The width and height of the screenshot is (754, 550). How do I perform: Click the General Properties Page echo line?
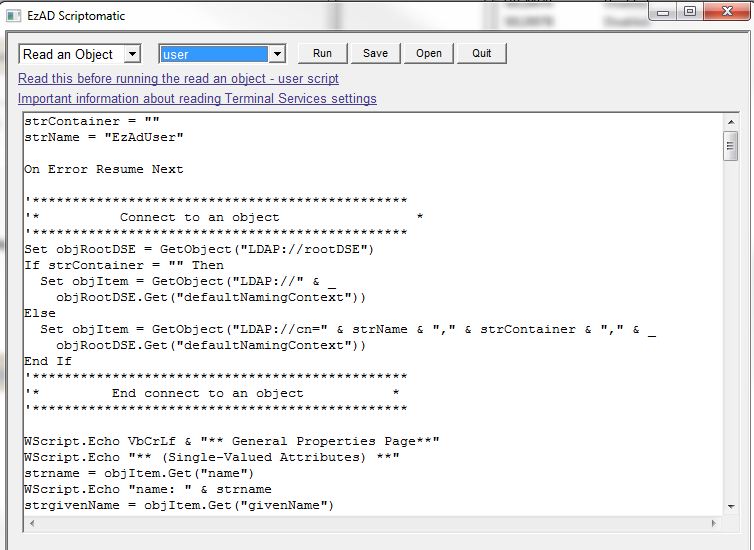(232, 441)
